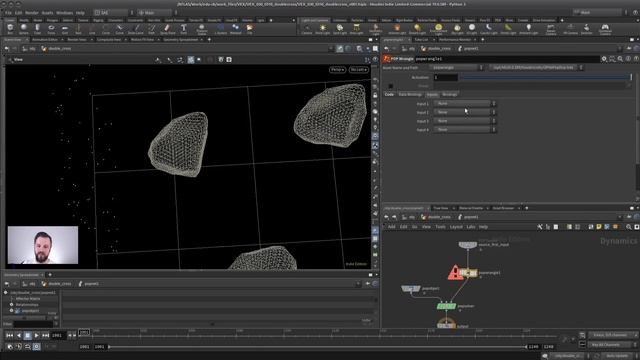Image resolution: width=640 pixels, height=360 pixels.
Task: Select the Font shelf tool
Action: point(184,29)
